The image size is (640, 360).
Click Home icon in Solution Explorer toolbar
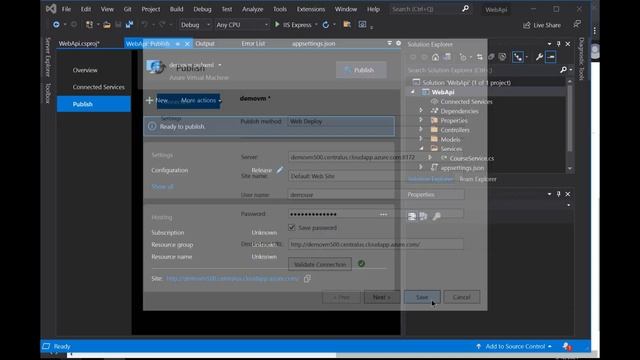[x=436, y=57]
